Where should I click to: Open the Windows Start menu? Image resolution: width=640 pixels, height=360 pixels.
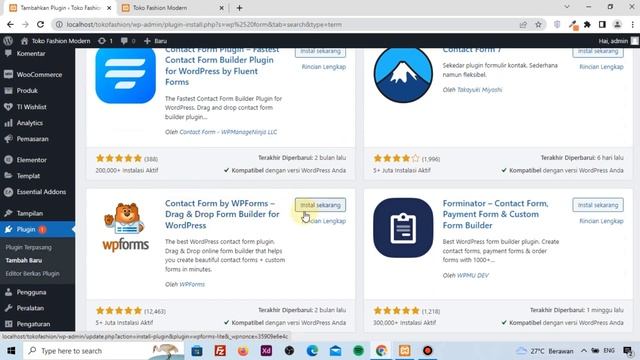click(11, 351)
